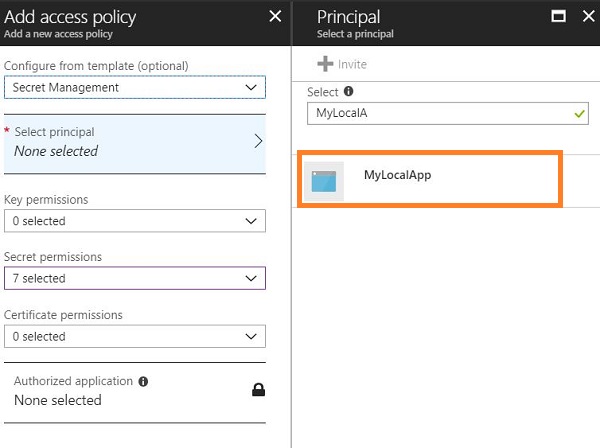Click the Authorized application info icon

pos(143,381)
